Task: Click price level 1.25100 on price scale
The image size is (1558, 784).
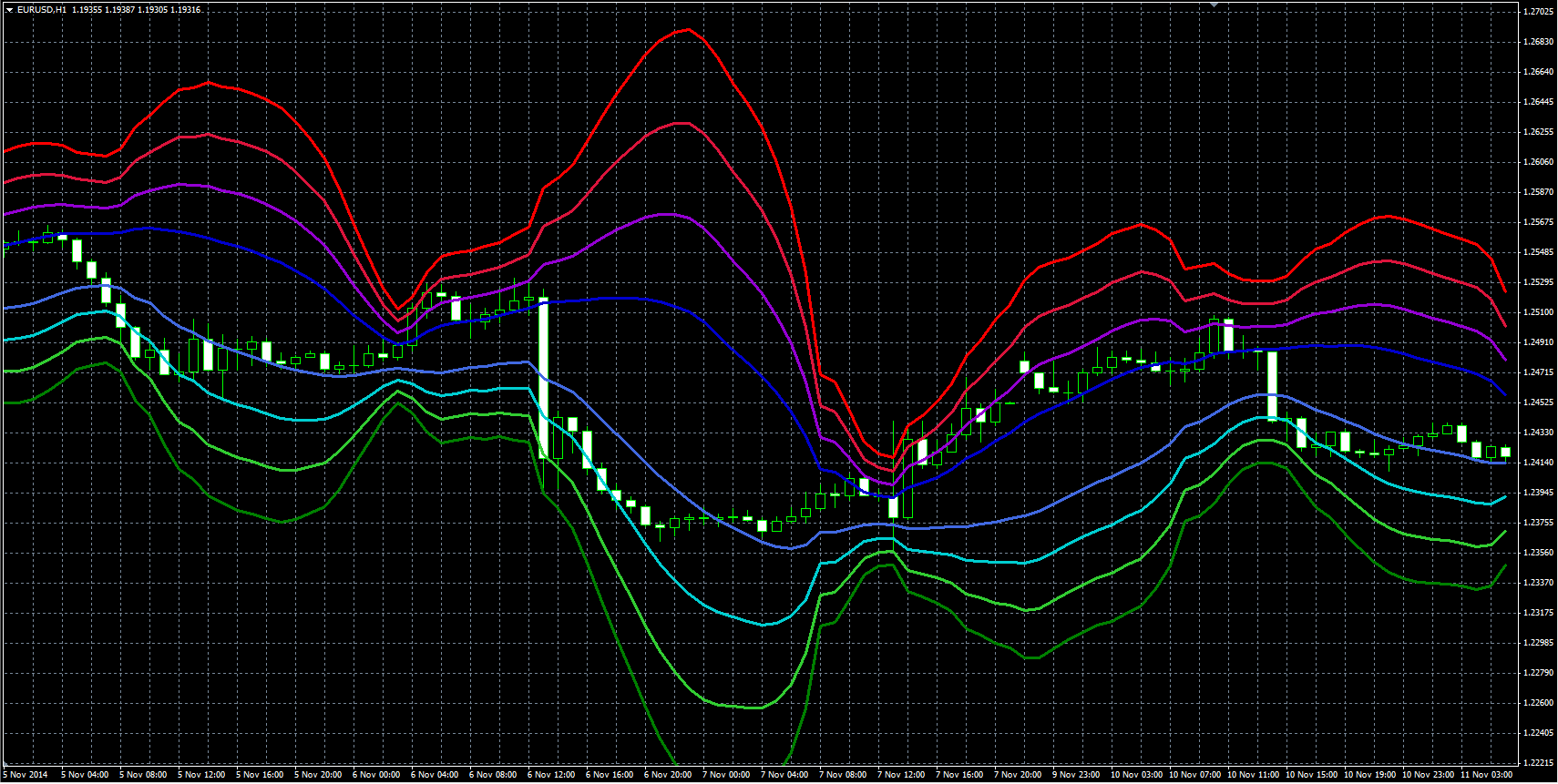Action: [x=1538, y=312]
